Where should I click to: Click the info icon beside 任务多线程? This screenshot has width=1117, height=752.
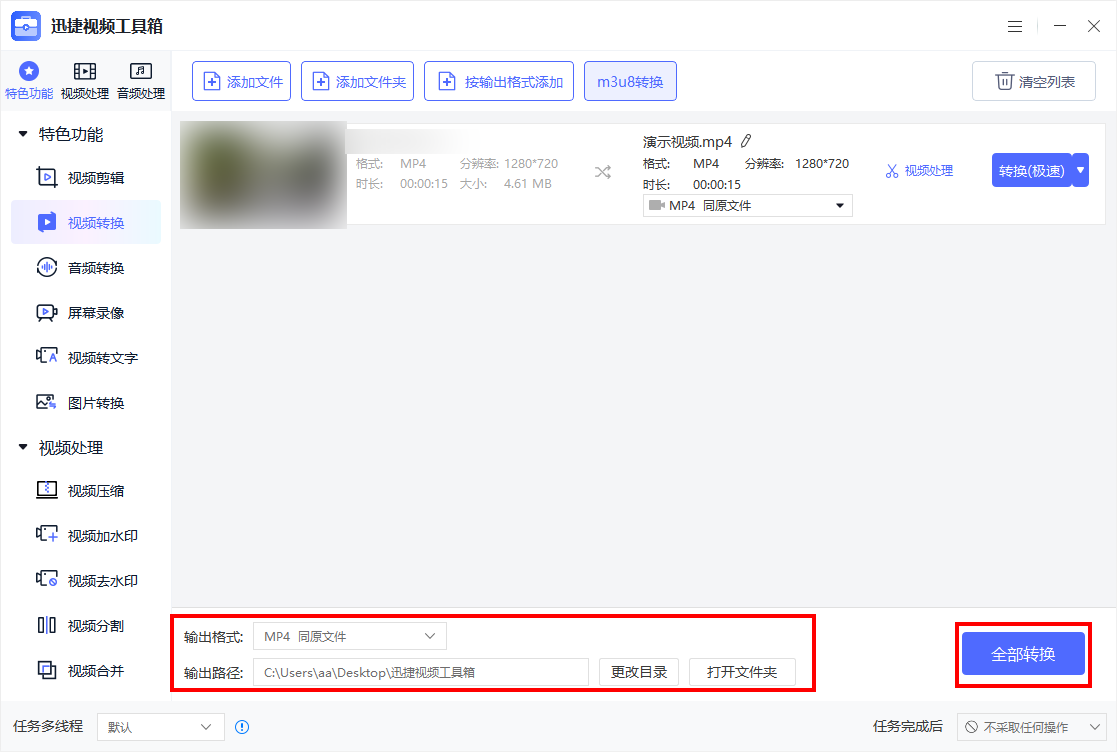[242, 727]
